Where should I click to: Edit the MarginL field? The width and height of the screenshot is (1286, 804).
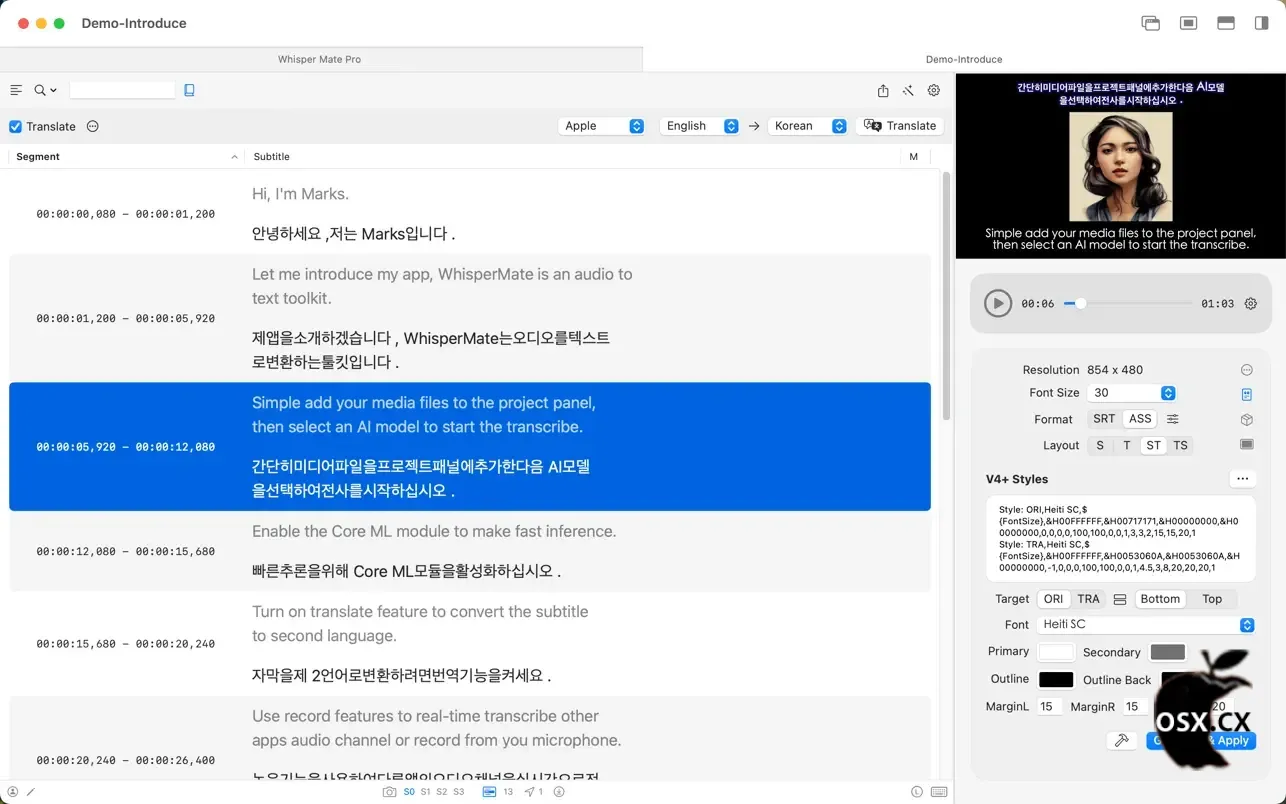click(1049, 706)
